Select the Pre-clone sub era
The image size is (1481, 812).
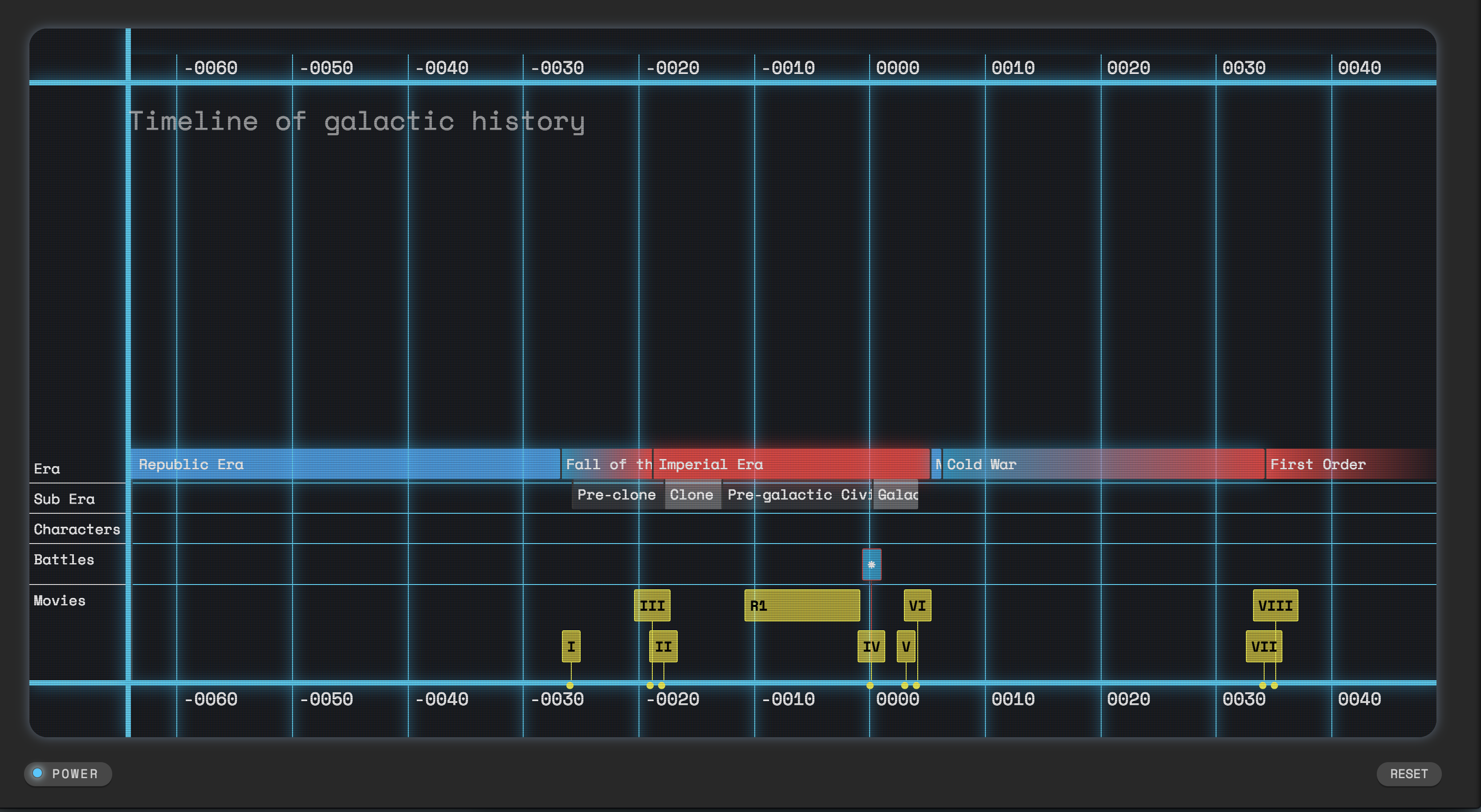click(x=618, y=495)
